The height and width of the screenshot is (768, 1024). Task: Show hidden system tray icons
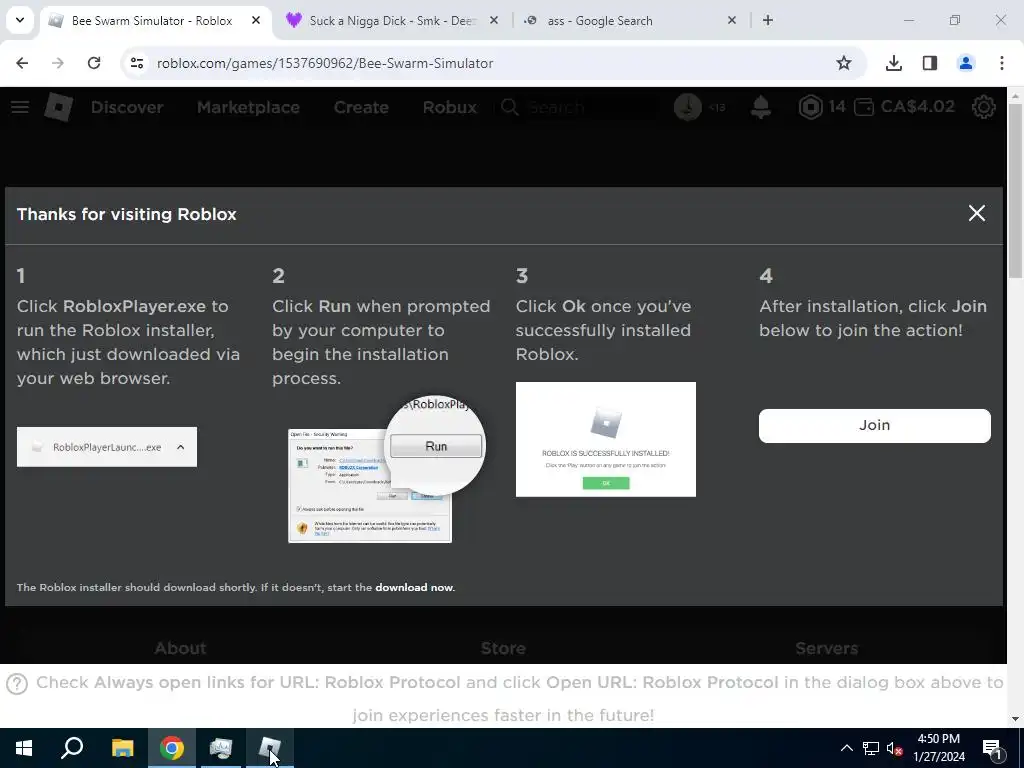coord(846,748)
